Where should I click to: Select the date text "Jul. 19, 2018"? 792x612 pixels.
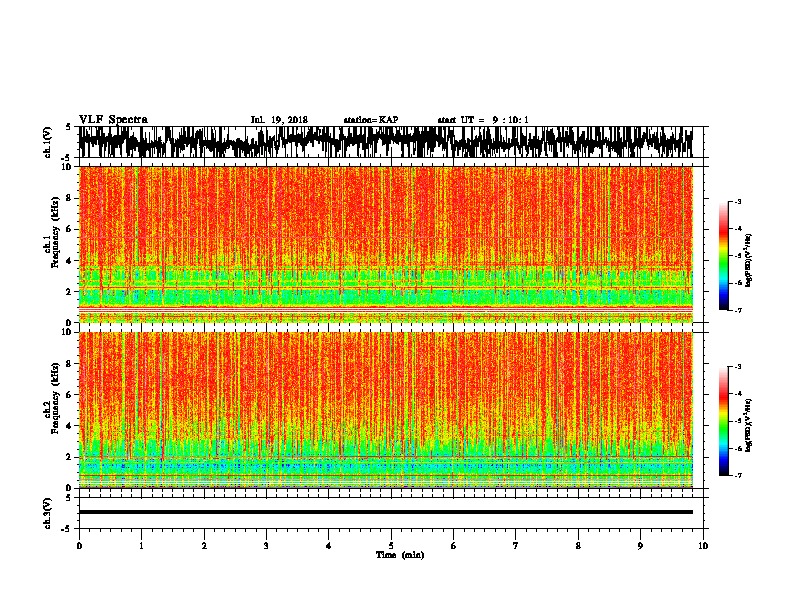click(x=279, y=120)
